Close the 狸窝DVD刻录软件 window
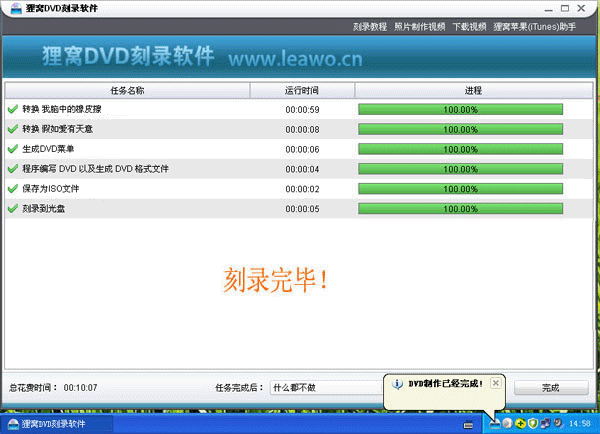 point(581,8)
